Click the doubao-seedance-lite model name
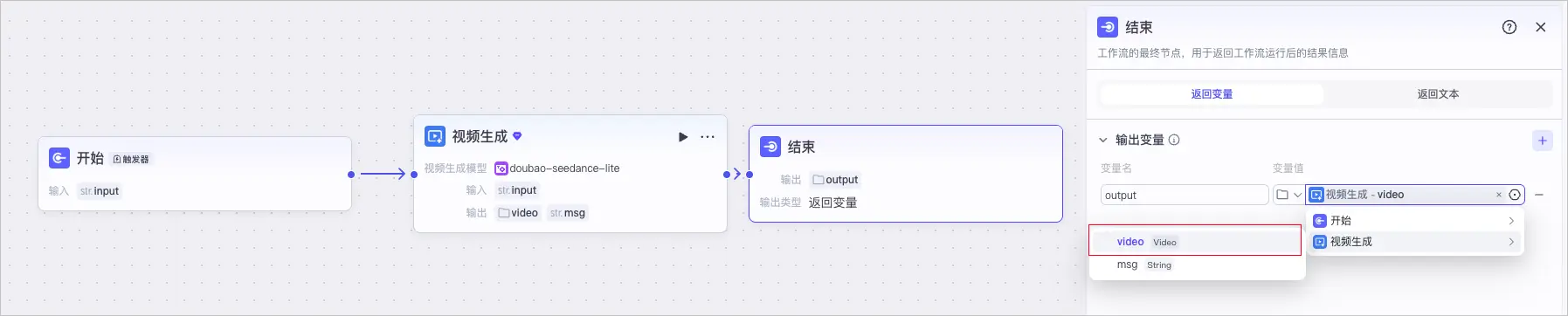Viewport: 1568px width, 316px height. click(x=564, y=168)
